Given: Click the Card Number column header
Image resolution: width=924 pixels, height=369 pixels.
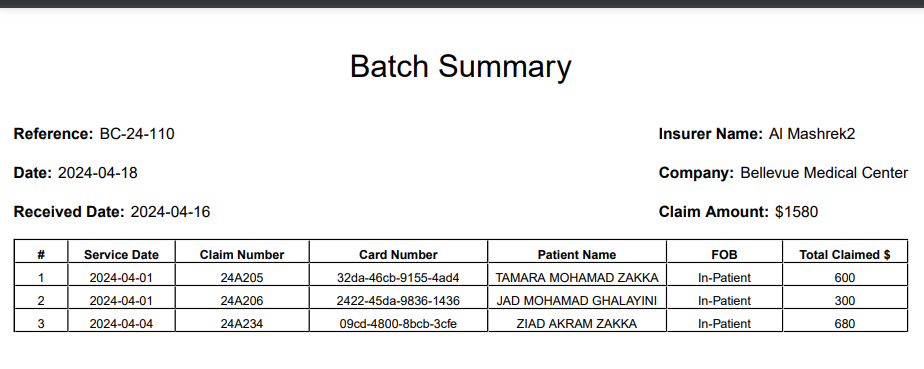Looking at the screenshot, I should tap(398, 255).
